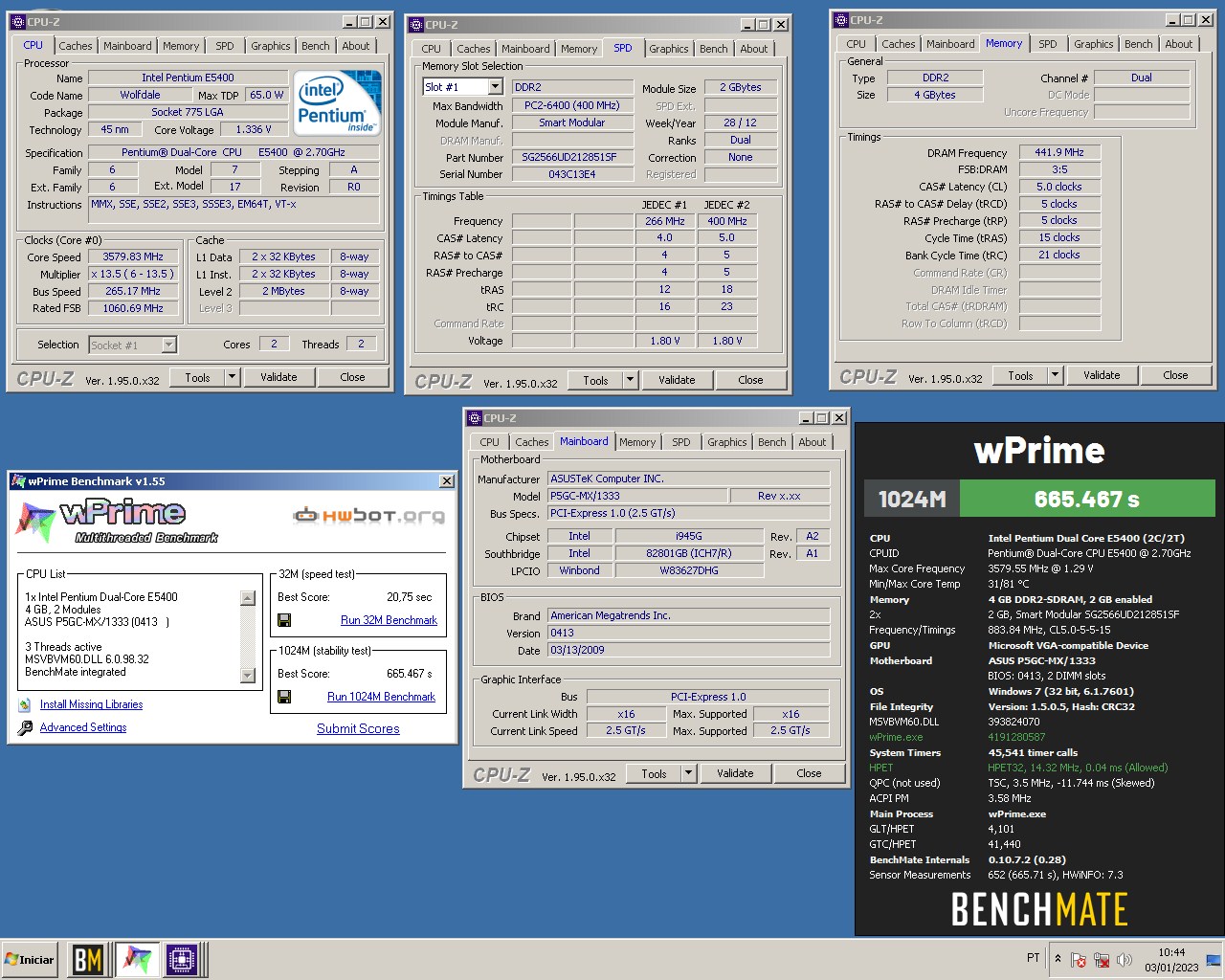Click the wPrime logo graphic
The height and width of the screenshot is (980, 1225).
pyautogui.click(x=117, y=521)
